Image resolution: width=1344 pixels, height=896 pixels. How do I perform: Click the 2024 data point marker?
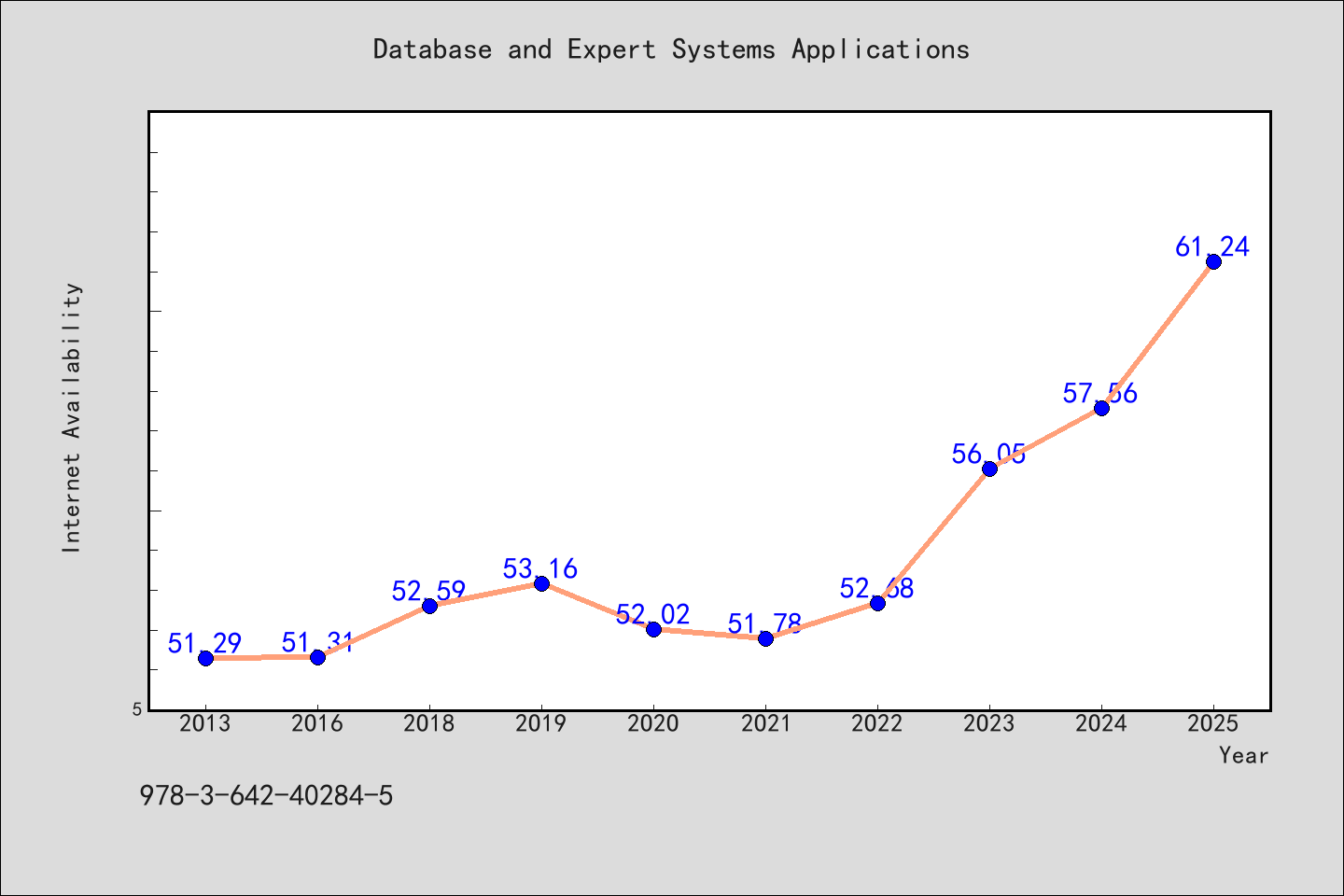click(x=1101, y=408)
